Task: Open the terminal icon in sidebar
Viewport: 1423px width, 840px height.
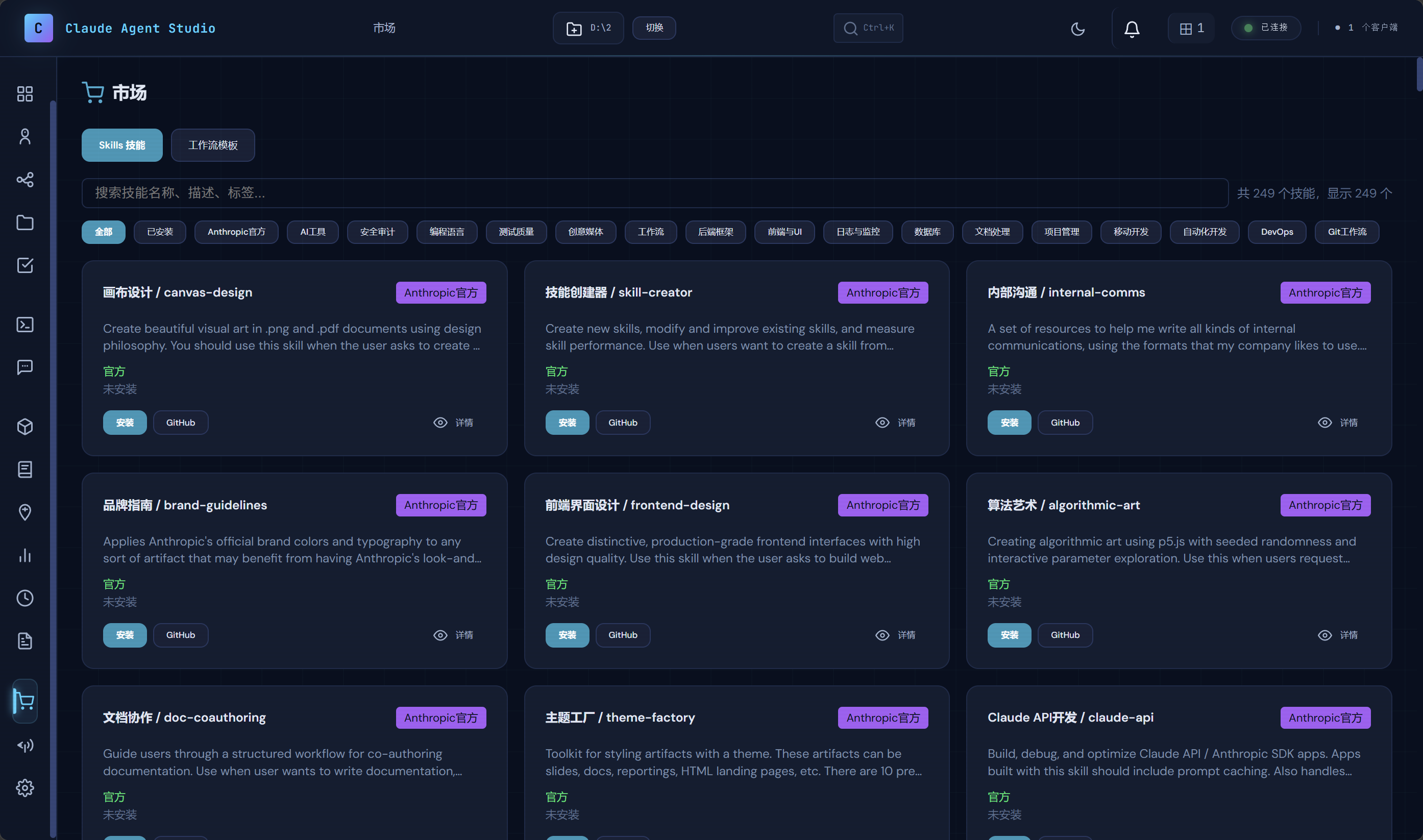Action: click(25, 325)
